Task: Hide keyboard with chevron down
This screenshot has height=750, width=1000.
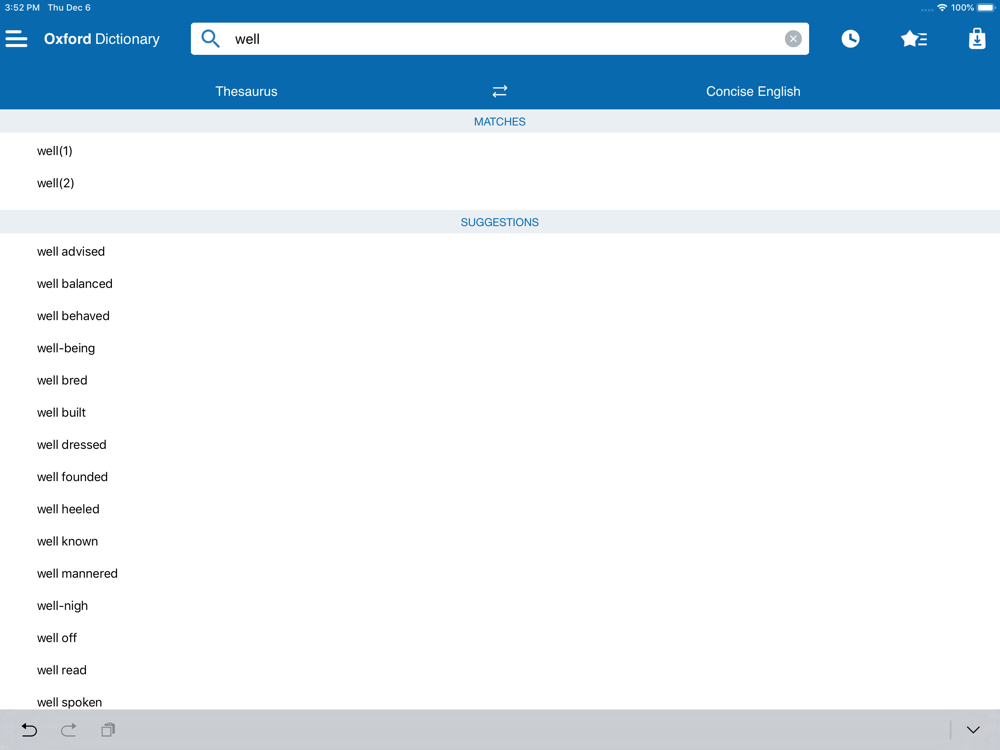Action: (973, 730)
